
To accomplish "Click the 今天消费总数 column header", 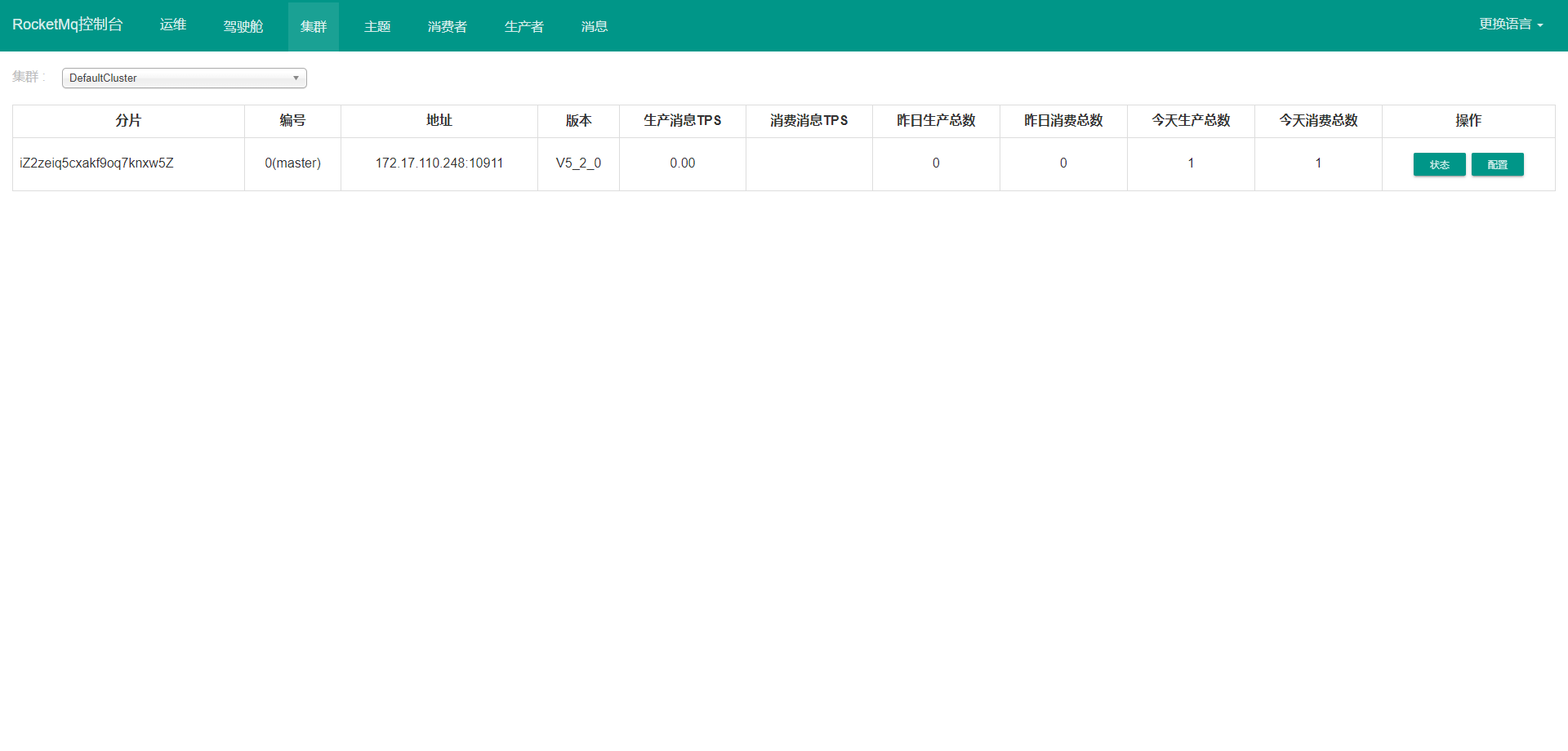I will [1318, 121].
